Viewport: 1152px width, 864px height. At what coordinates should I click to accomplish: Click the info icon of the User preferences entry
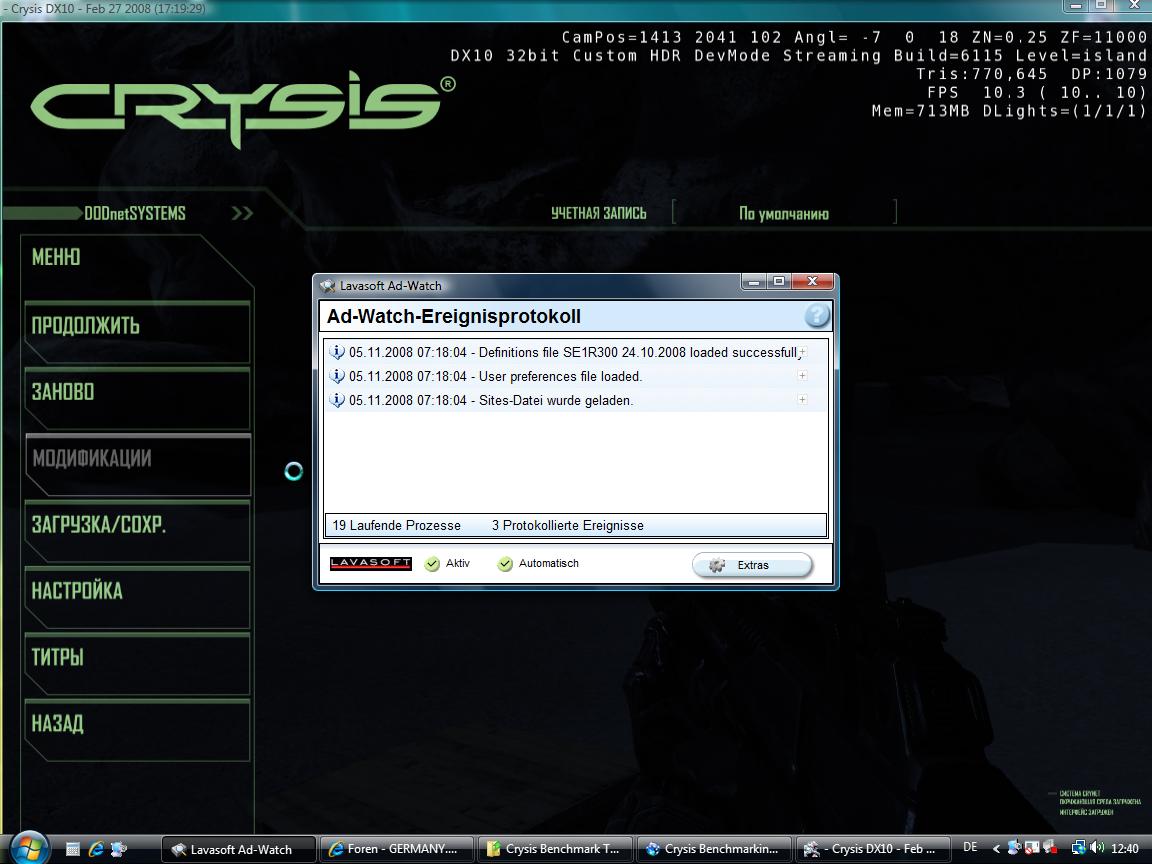pyautogui.click(x=336, y=376)
